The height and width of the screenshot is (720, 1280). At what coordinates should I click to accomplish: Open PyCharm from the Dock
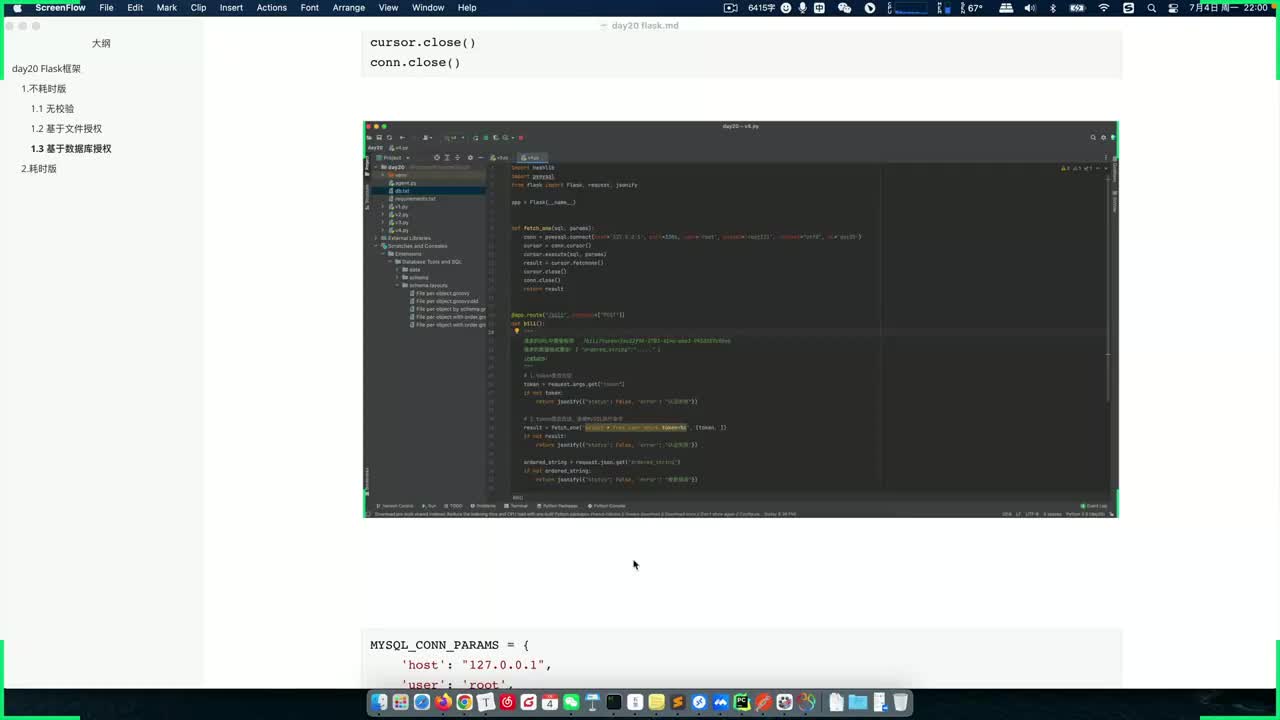tap(742, 702)
